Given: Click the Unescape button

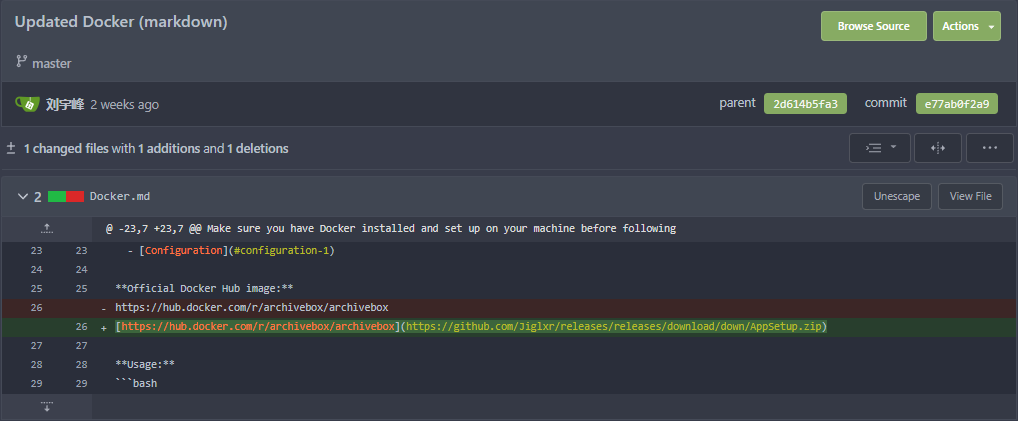Looking at the screenshot, I should (x=897, y=196).
